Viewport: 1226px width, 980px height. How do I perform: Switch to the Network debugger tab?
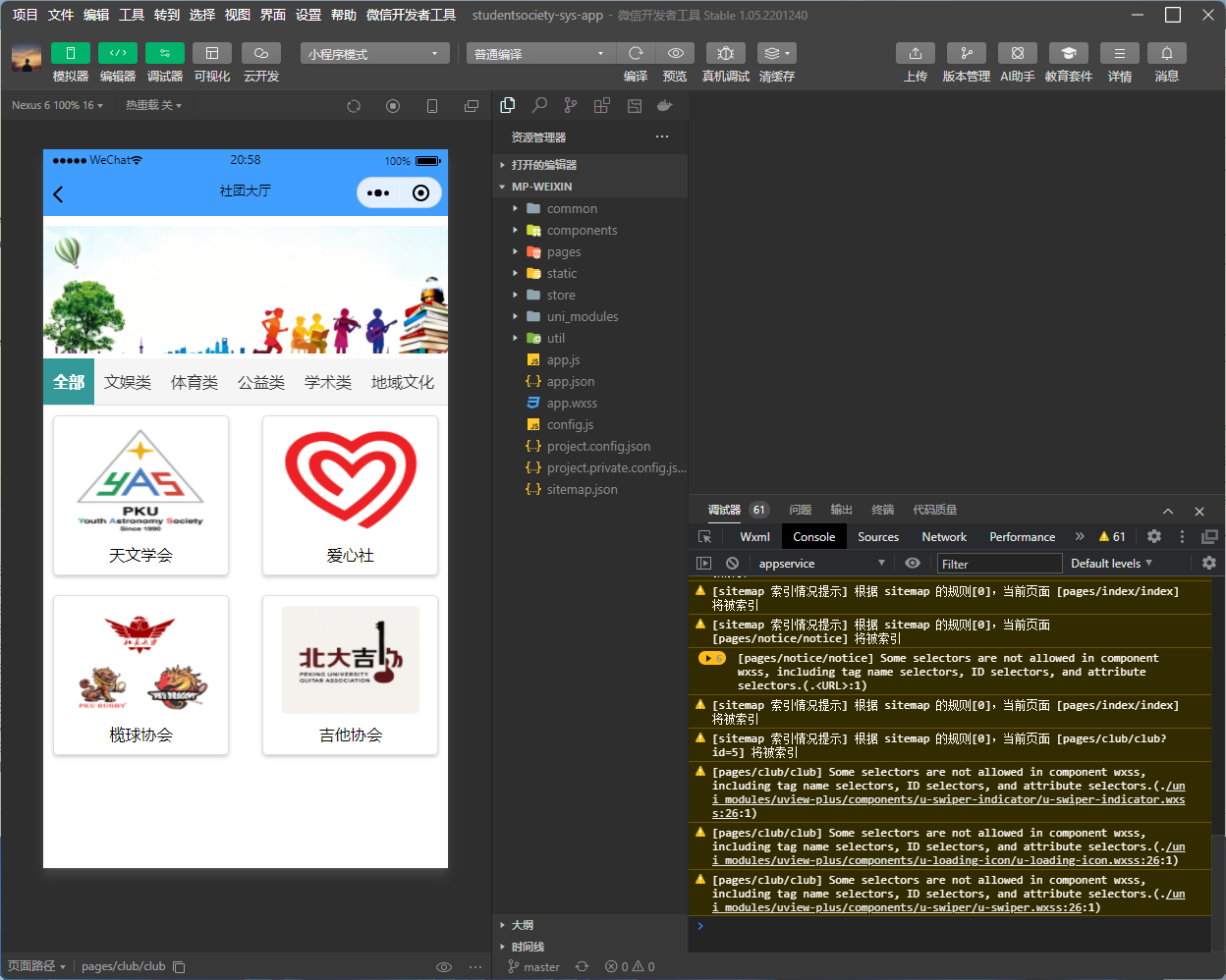click(944, 537)
